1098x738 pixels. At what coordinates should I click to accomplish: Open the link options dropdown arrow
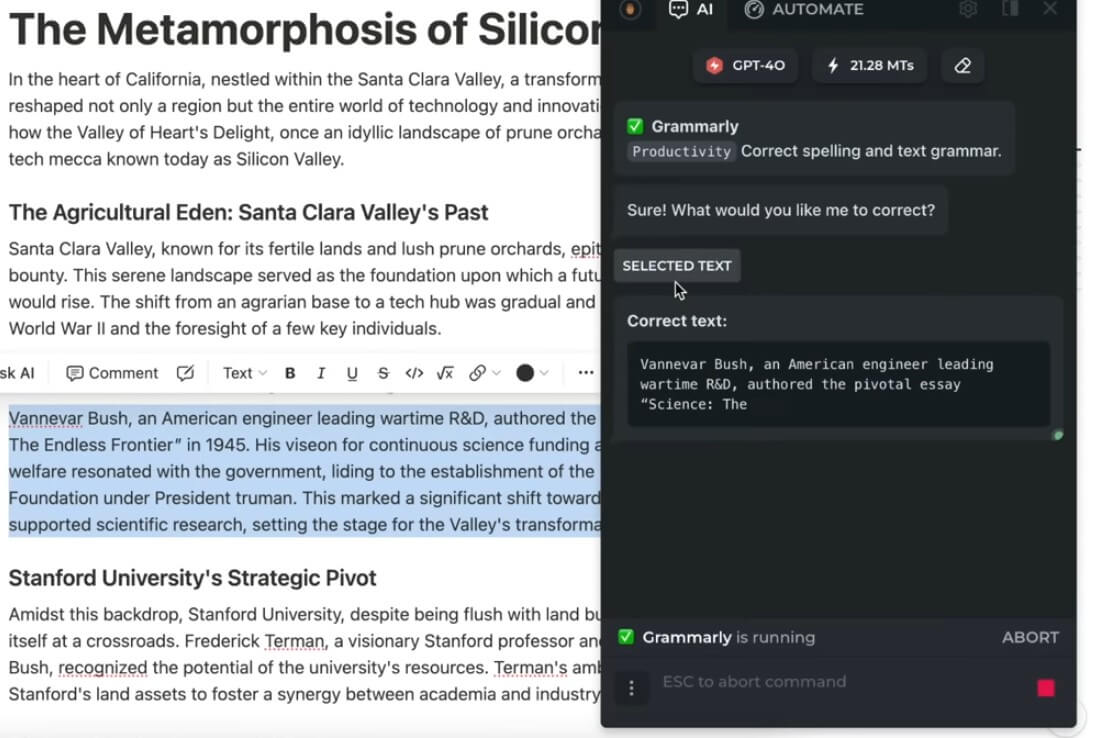496,373
